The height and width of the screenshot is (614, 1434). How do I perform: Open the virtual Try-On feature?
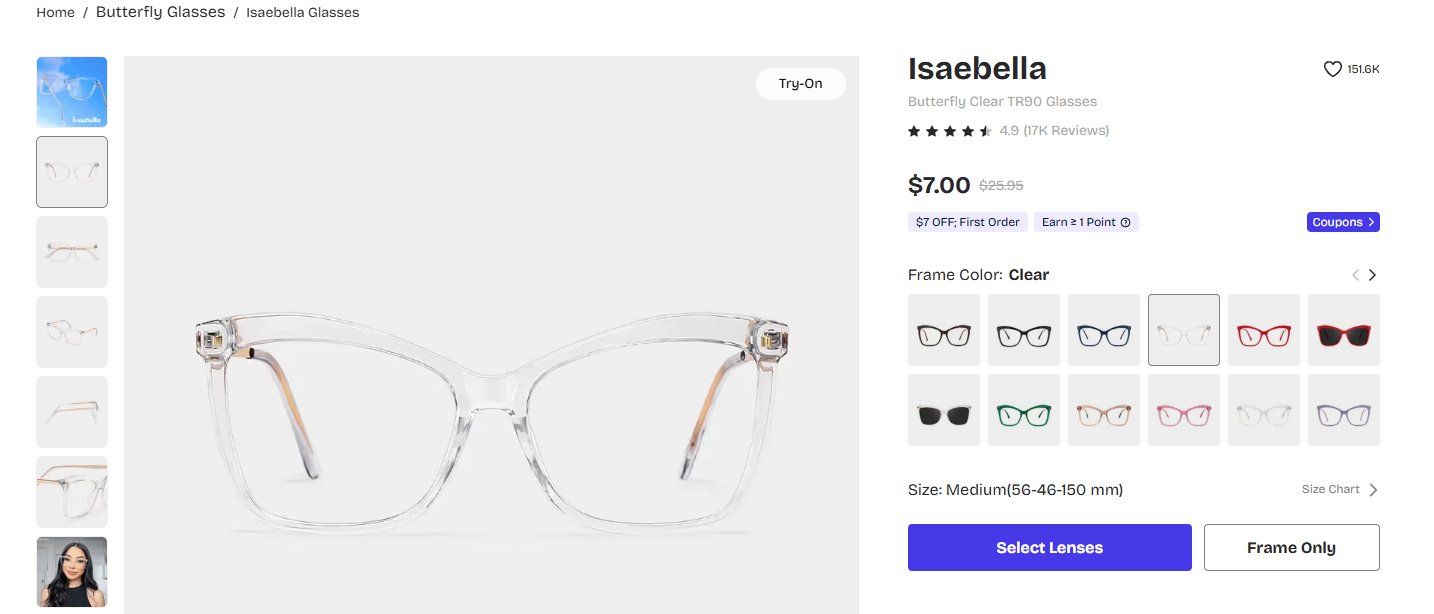(800, 84)
